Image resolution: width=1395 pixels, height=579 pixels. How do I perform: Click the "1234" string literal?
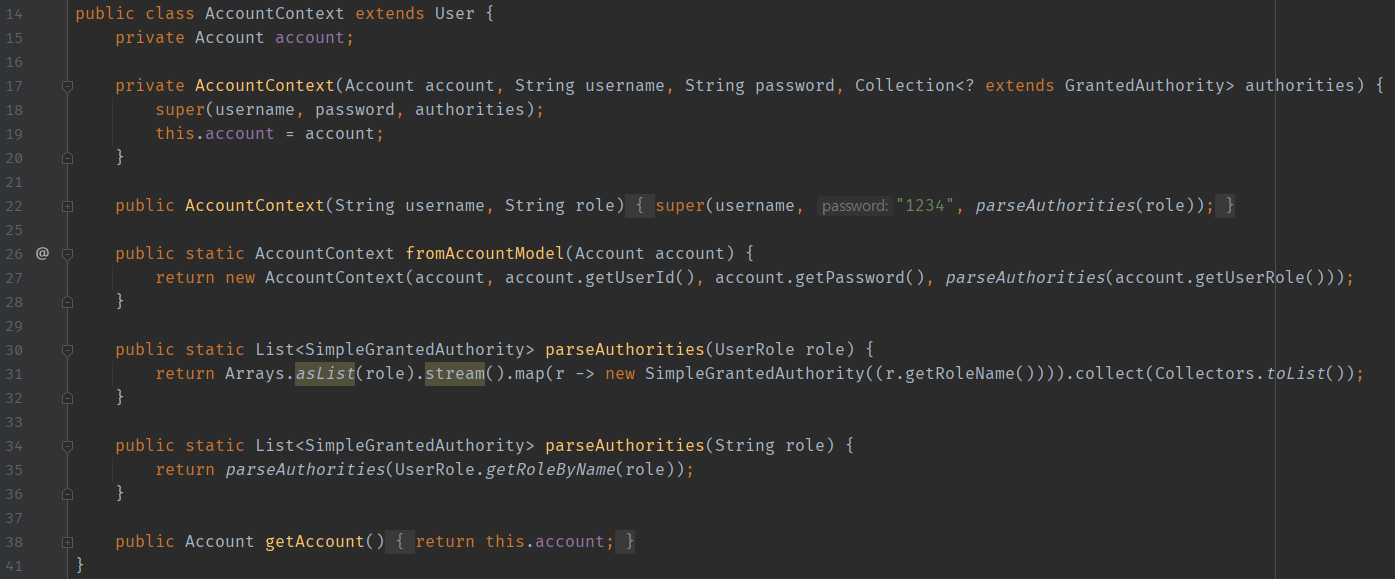pos(925,205)
